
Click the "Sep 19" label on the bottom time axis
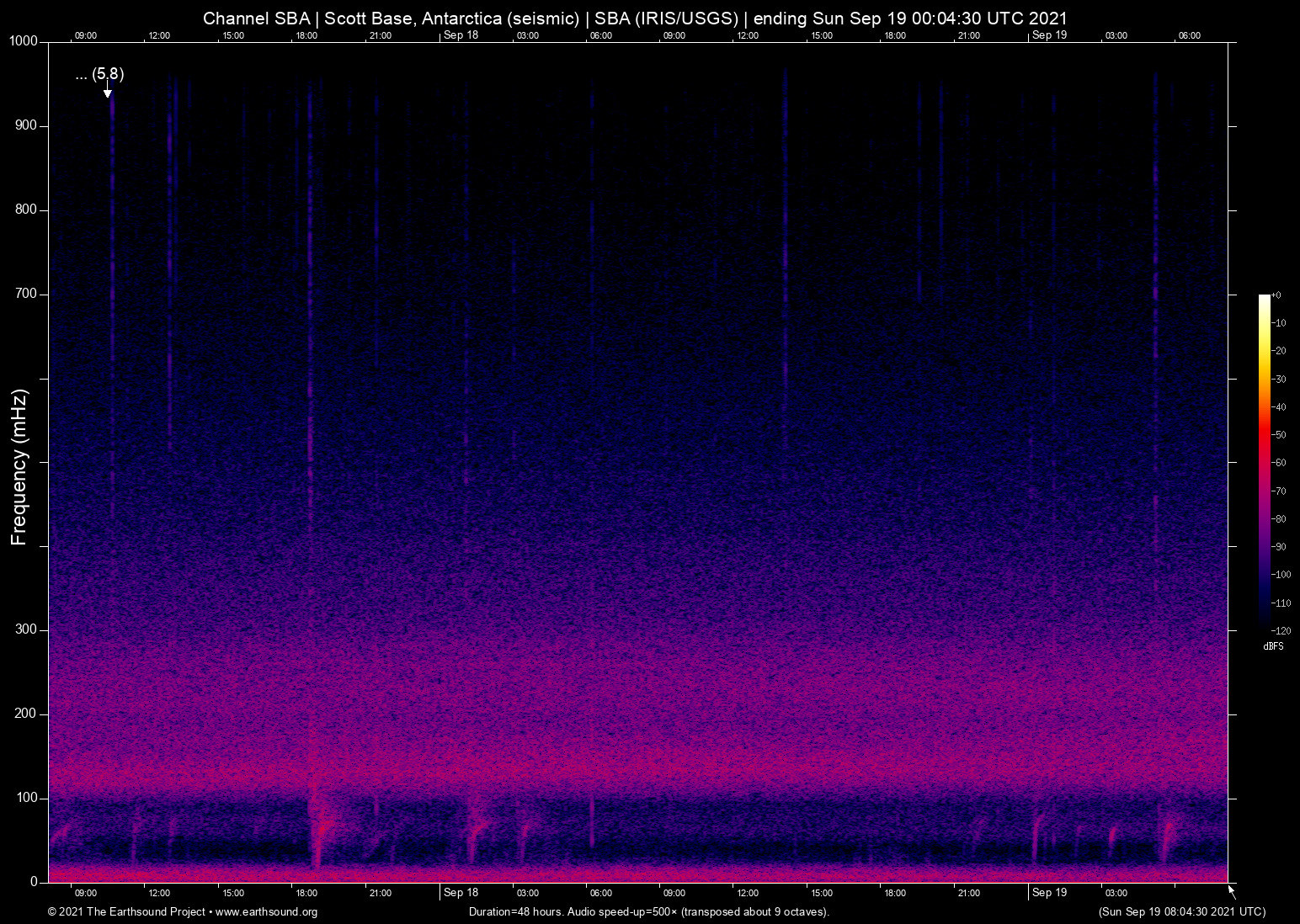click(1050, 892)
